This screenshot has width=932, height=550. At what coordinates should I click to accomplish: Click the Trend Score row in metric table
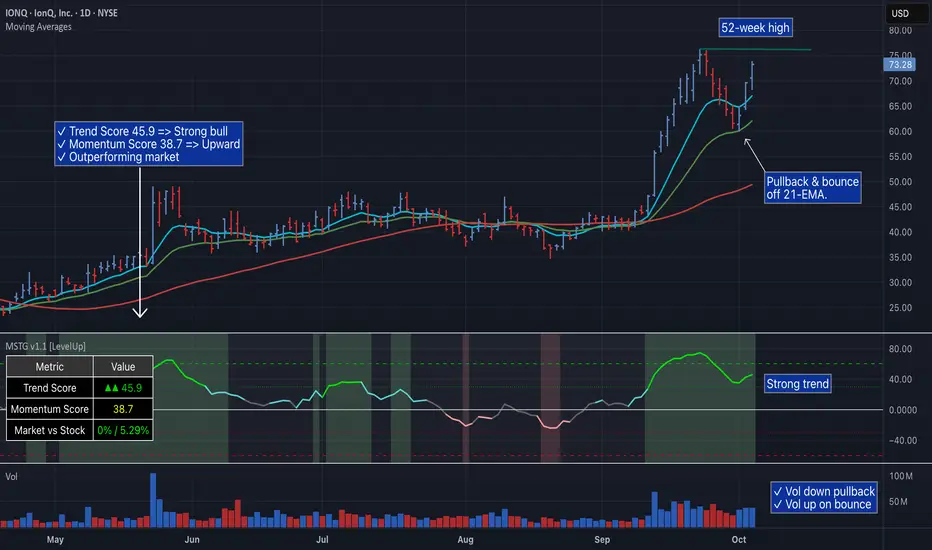tap(80, 388)
